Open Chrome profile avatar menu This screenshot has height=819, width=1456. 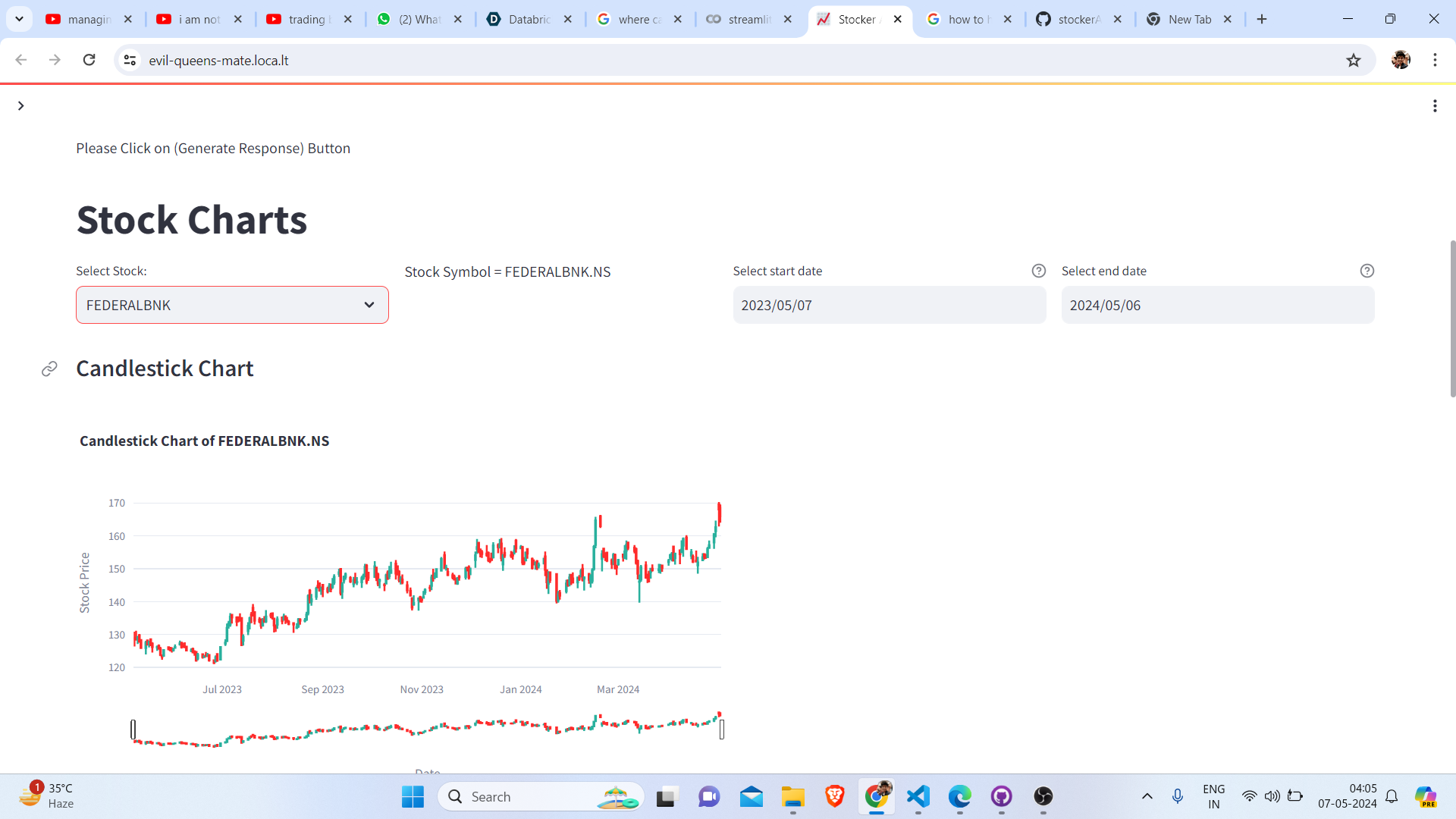tap(1400, 61)
